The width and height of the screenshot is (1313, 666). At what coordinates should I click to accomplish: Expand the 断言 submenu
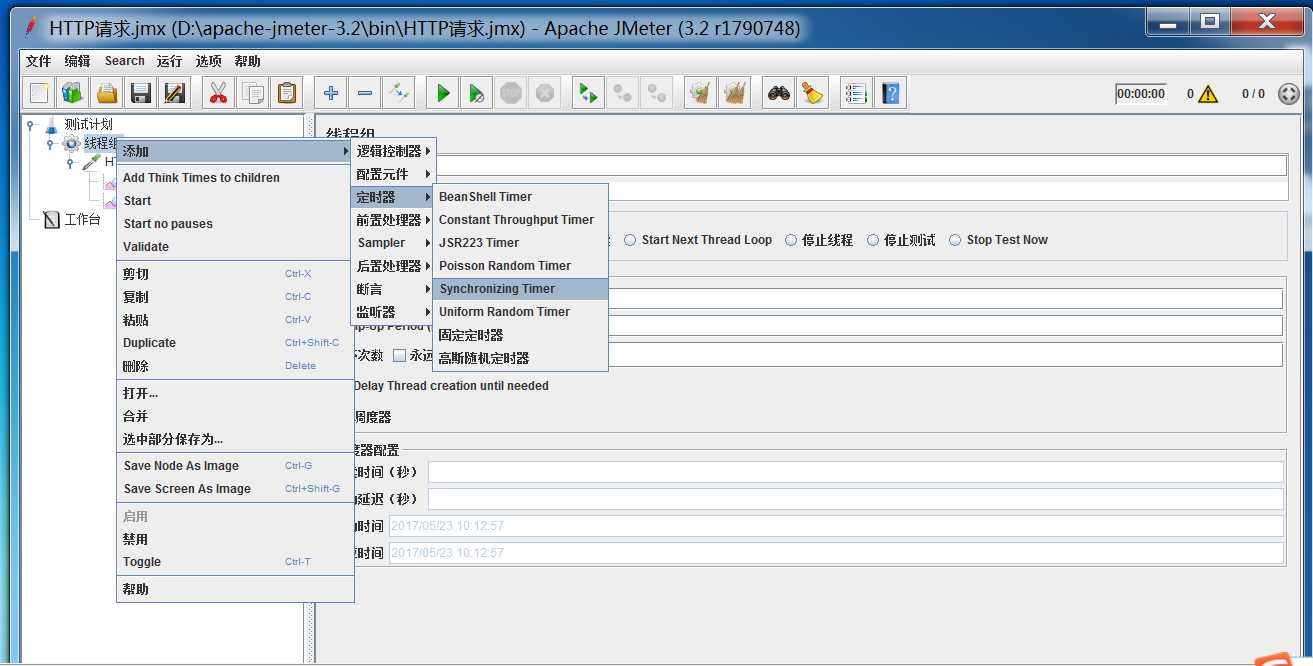click(x=394, y=289)
